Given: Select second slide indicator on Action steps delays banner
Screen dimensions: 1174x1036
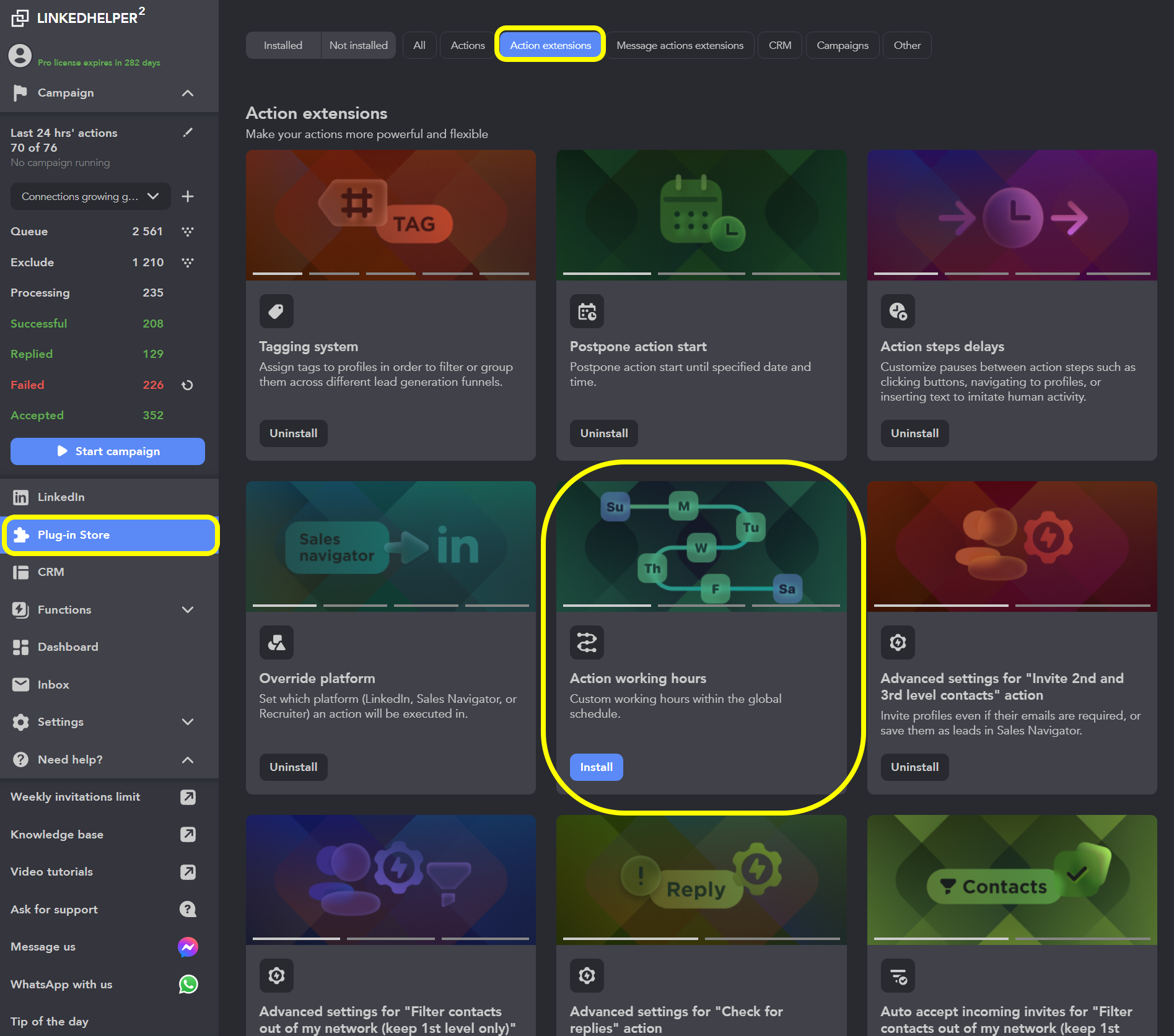Looking at the screenshot, I should pos(976,273).
